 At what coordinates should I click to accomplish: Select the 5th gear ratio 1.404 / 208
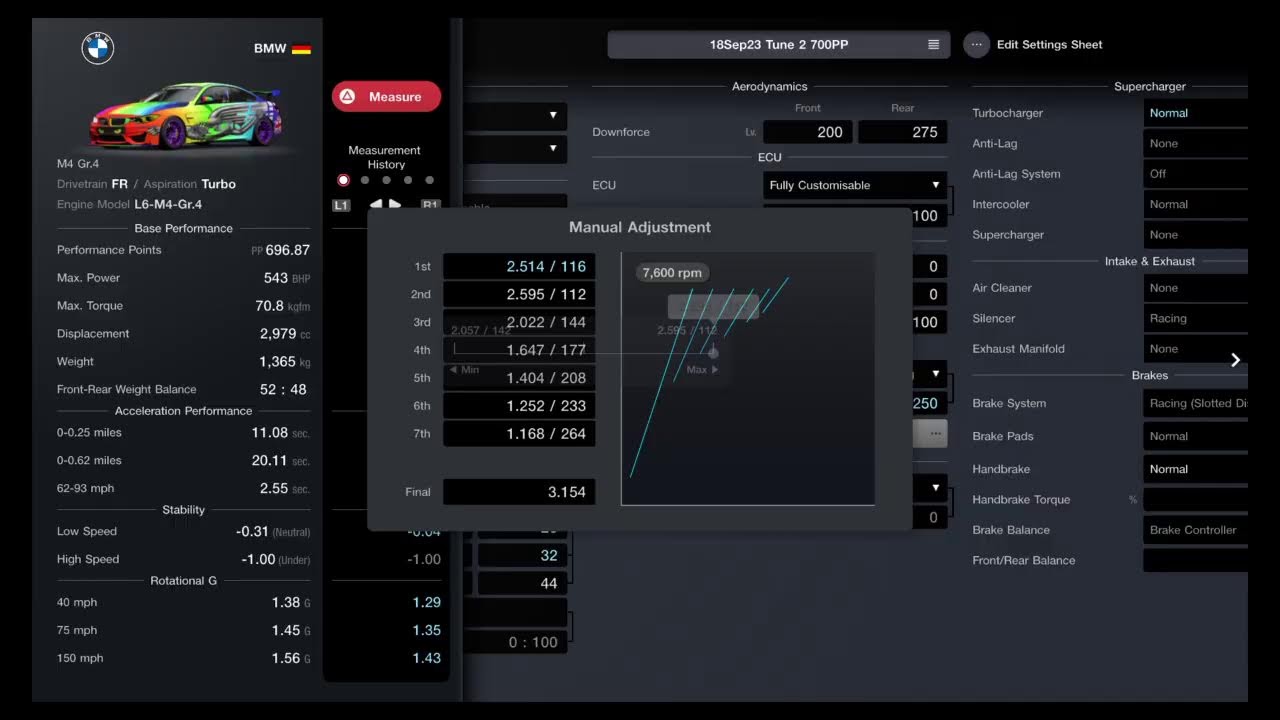pyautogui.click(x=519, y=378)
